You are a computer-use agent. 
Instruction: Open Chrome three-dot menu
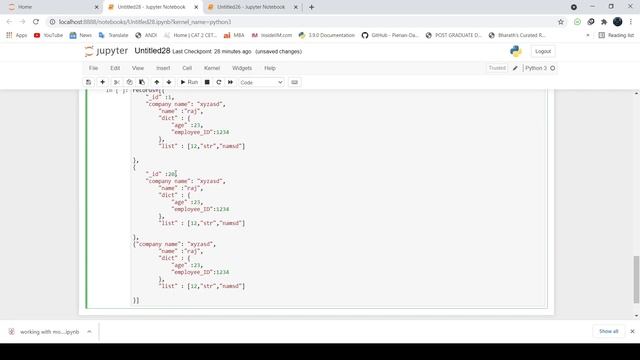click(x=631, y=22)
